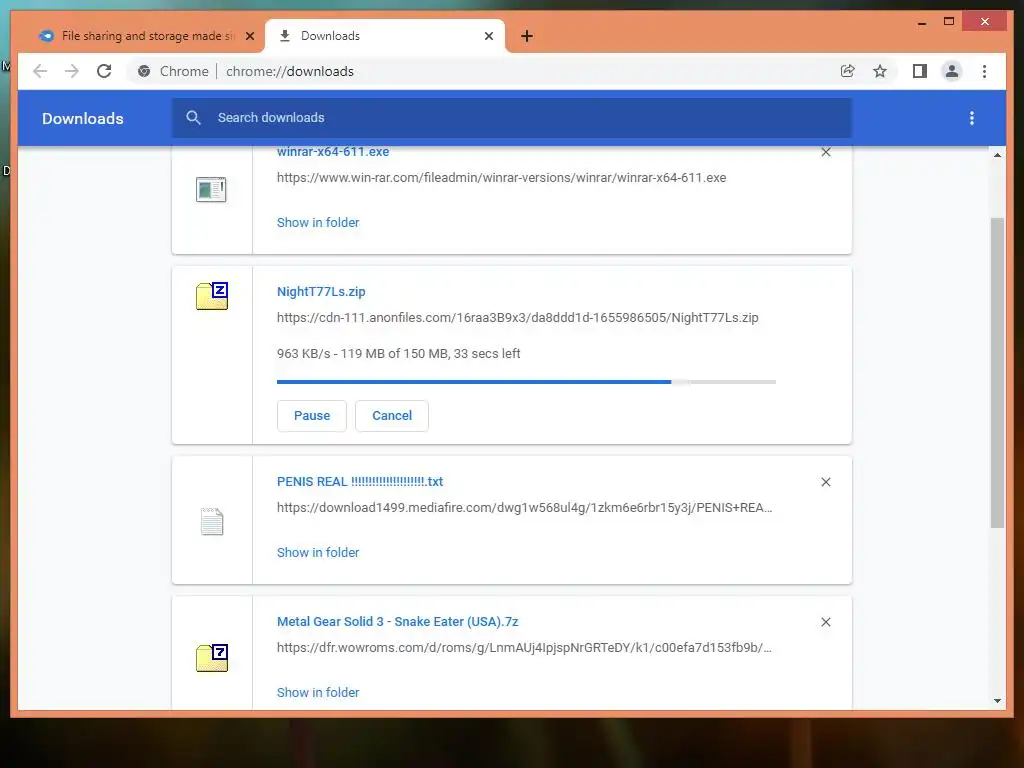1024x768 pixels.
Task: Click the winrar download URL
Action: click(502, 178)
